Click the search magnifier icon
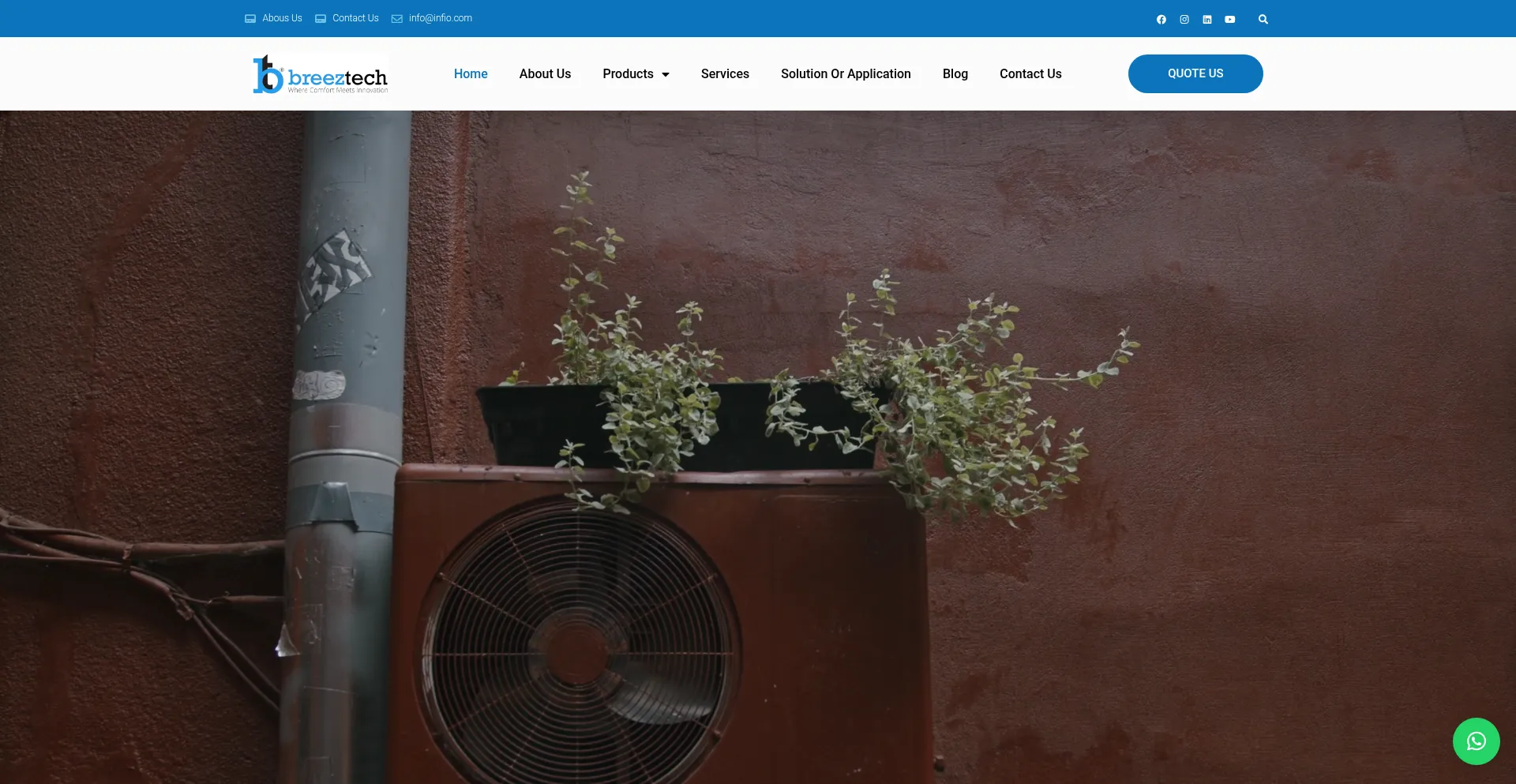1516x784 pixels. [1263, 19]
